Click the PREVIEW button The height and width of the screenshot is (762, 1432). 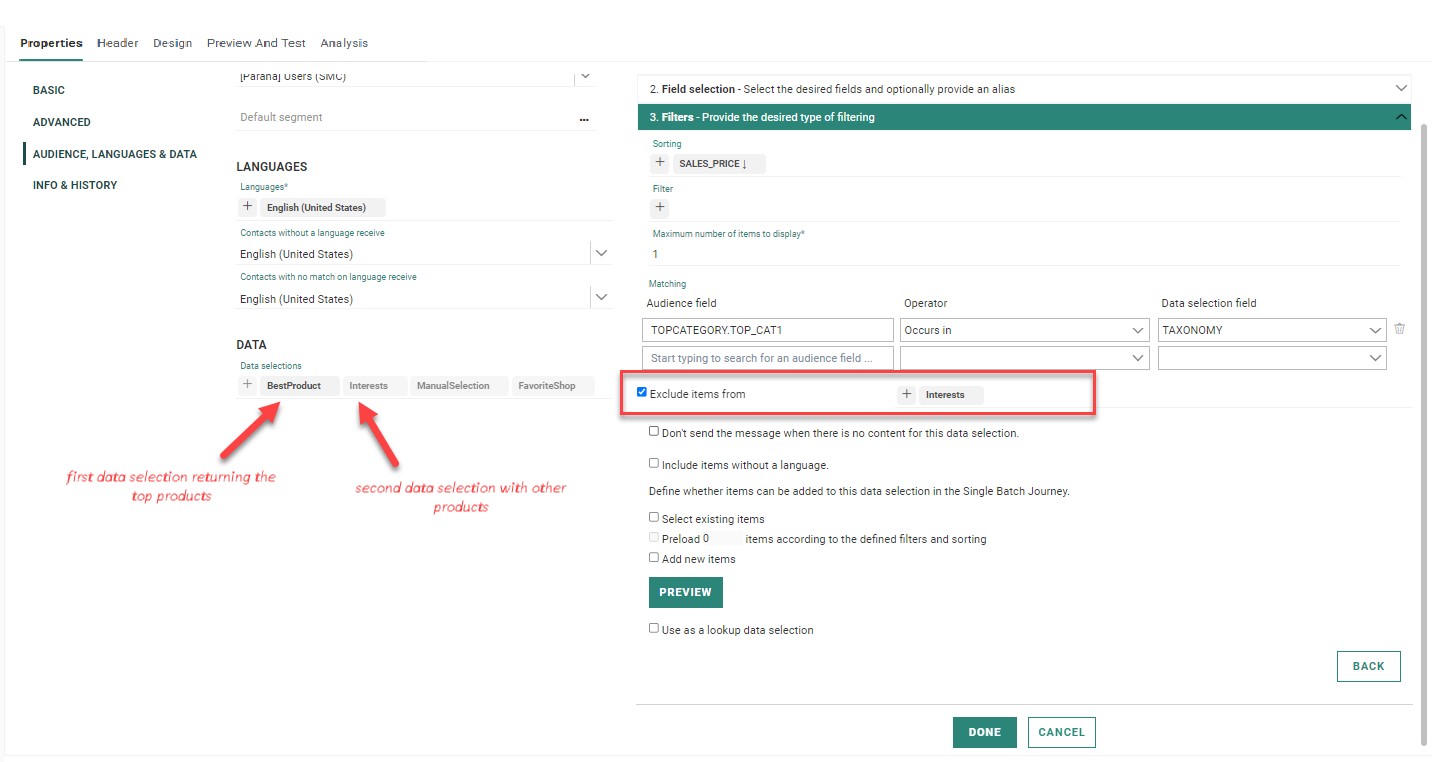(685, 592)
